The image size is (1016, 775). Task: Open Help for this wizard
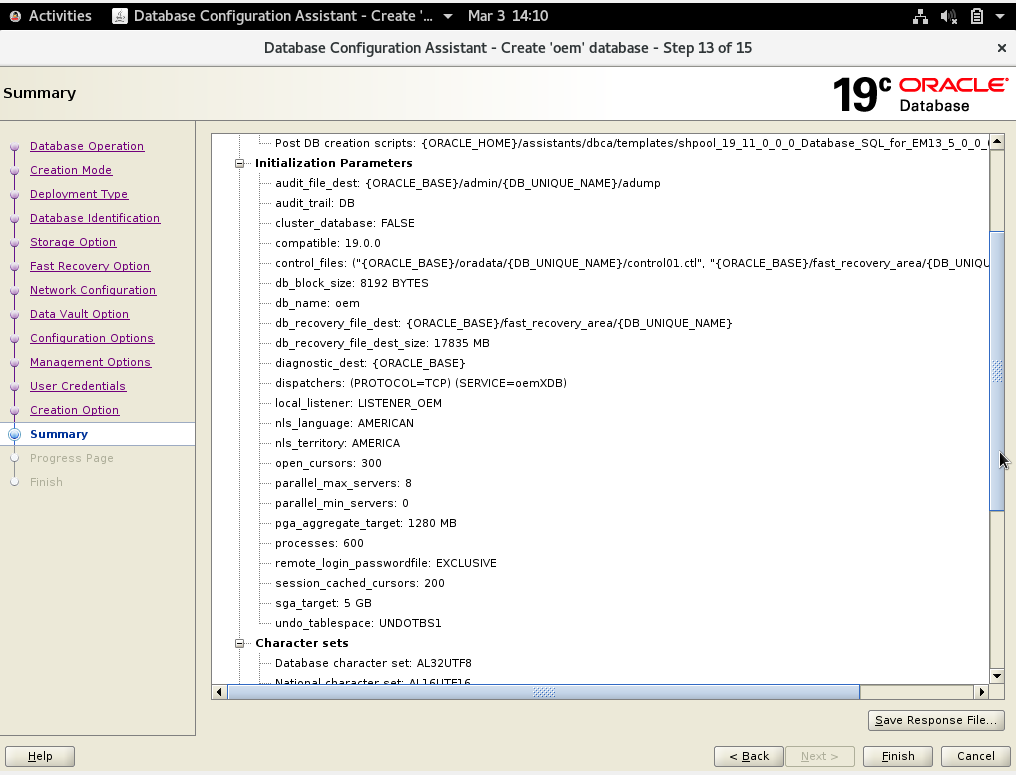[x=40, y=756]
